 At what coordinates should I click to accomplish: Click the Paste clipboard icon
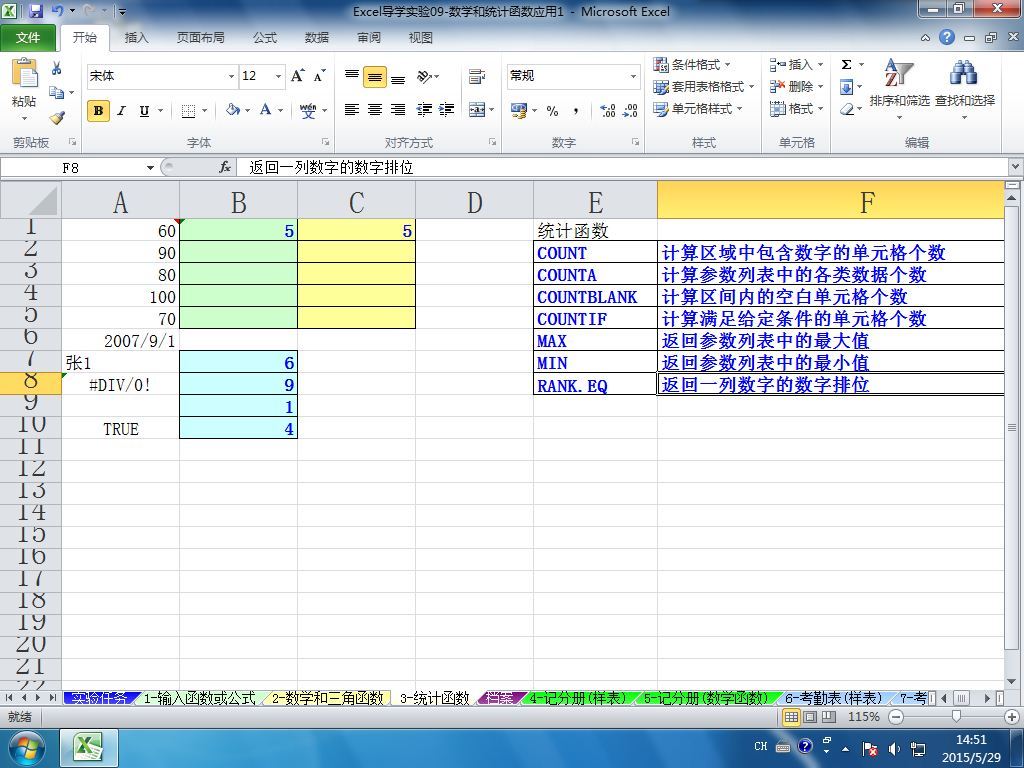click(x=25, y=73)
